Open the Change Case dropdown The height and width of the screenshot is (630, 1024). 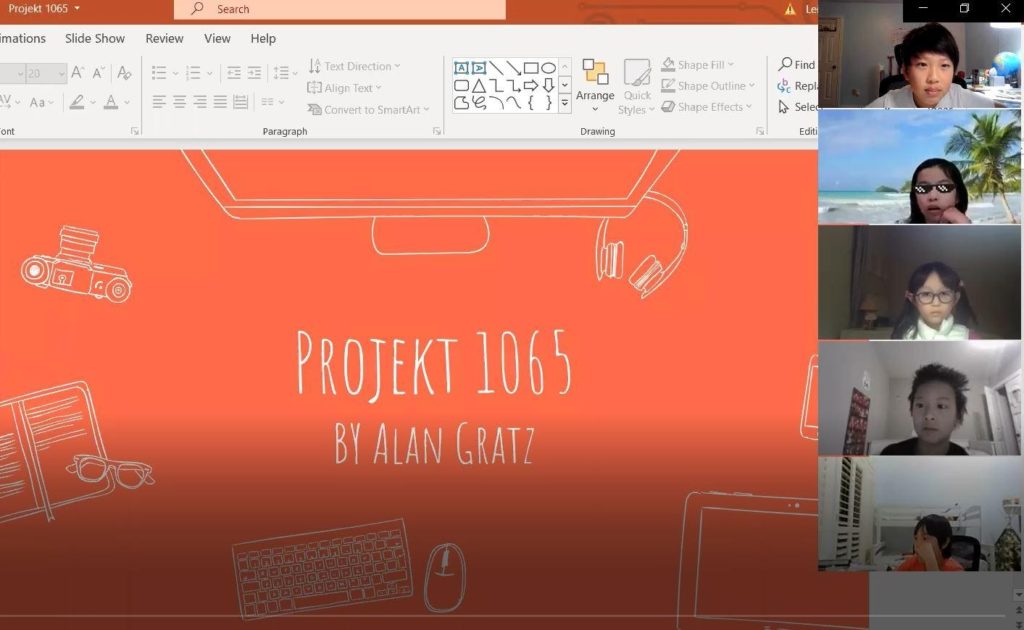41,102
